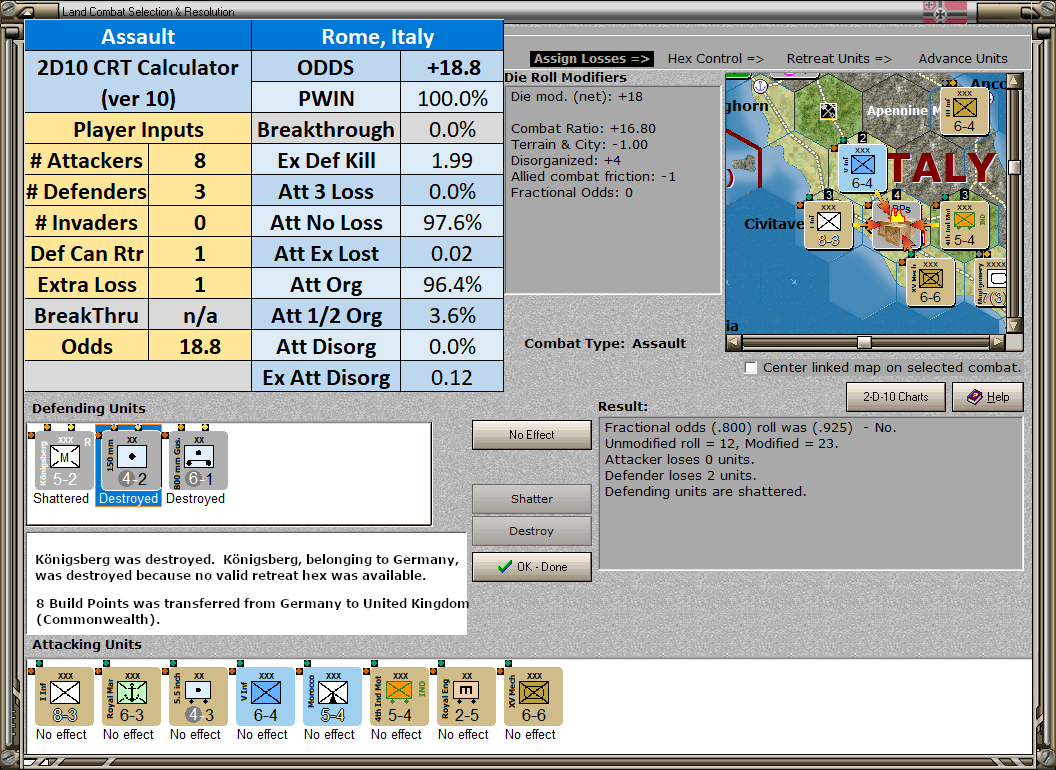
Task: Go to Retreat Units step
Action: click(839, 59)
